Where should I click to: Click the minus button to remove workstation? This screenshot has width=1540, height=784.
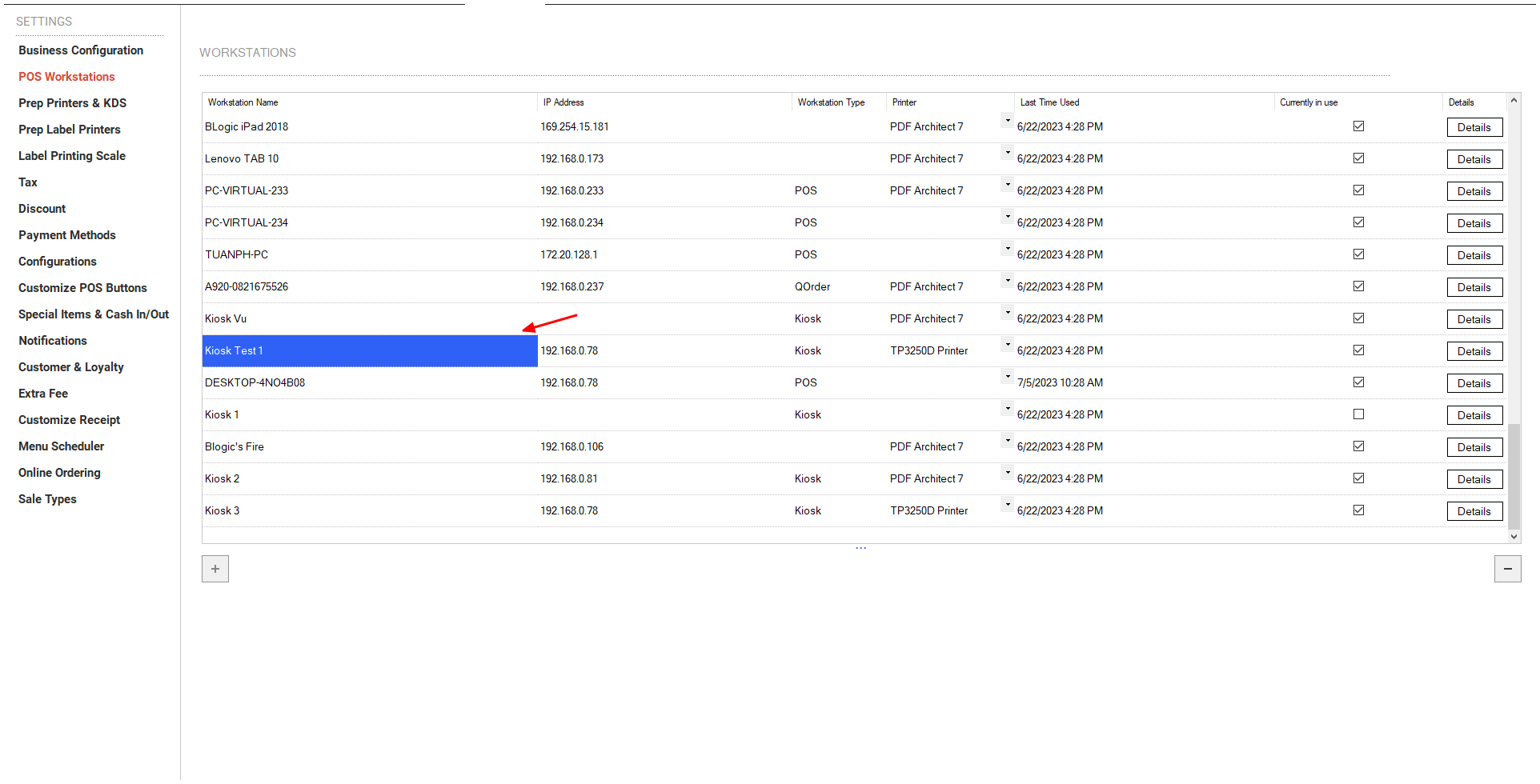click(1507, 569)
